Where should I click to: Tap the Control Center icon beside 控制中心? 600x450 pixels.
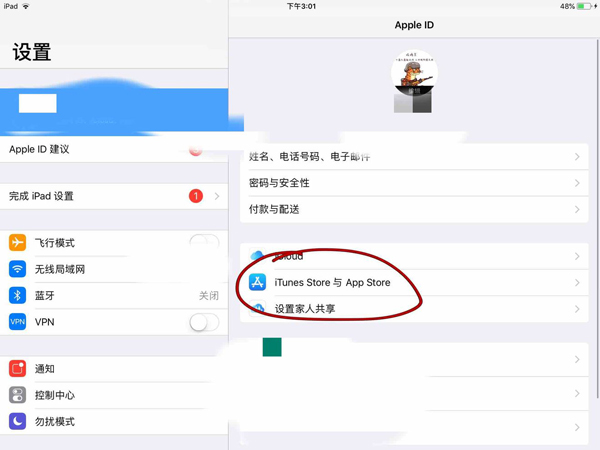coord(18,395)
